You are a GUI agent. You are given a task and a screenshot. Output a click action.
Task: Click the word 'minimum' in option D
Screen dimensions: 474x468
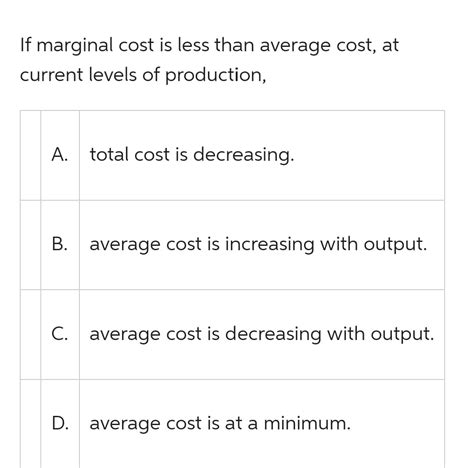[305, 423]
